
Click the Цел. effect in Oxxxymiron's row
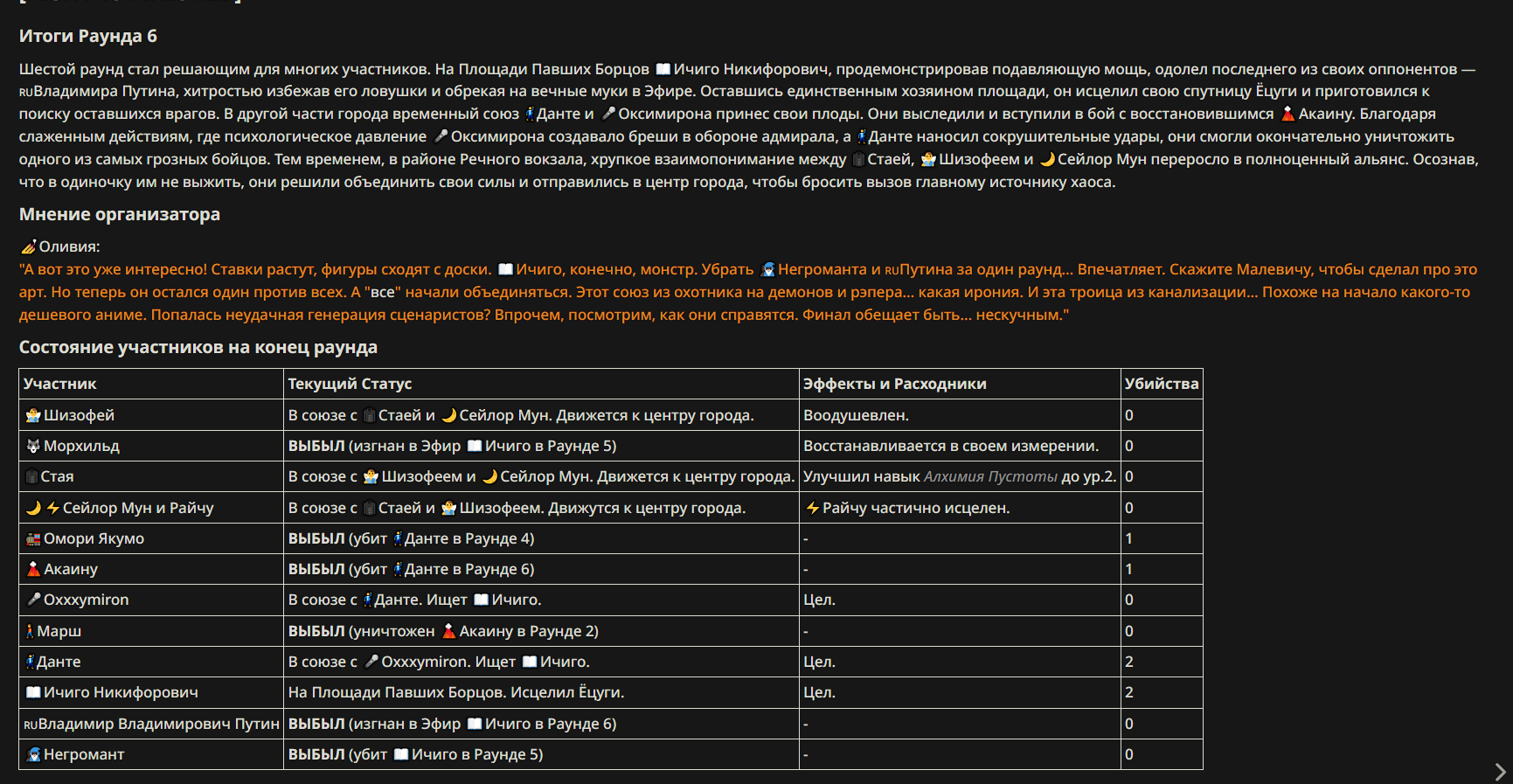820,600
